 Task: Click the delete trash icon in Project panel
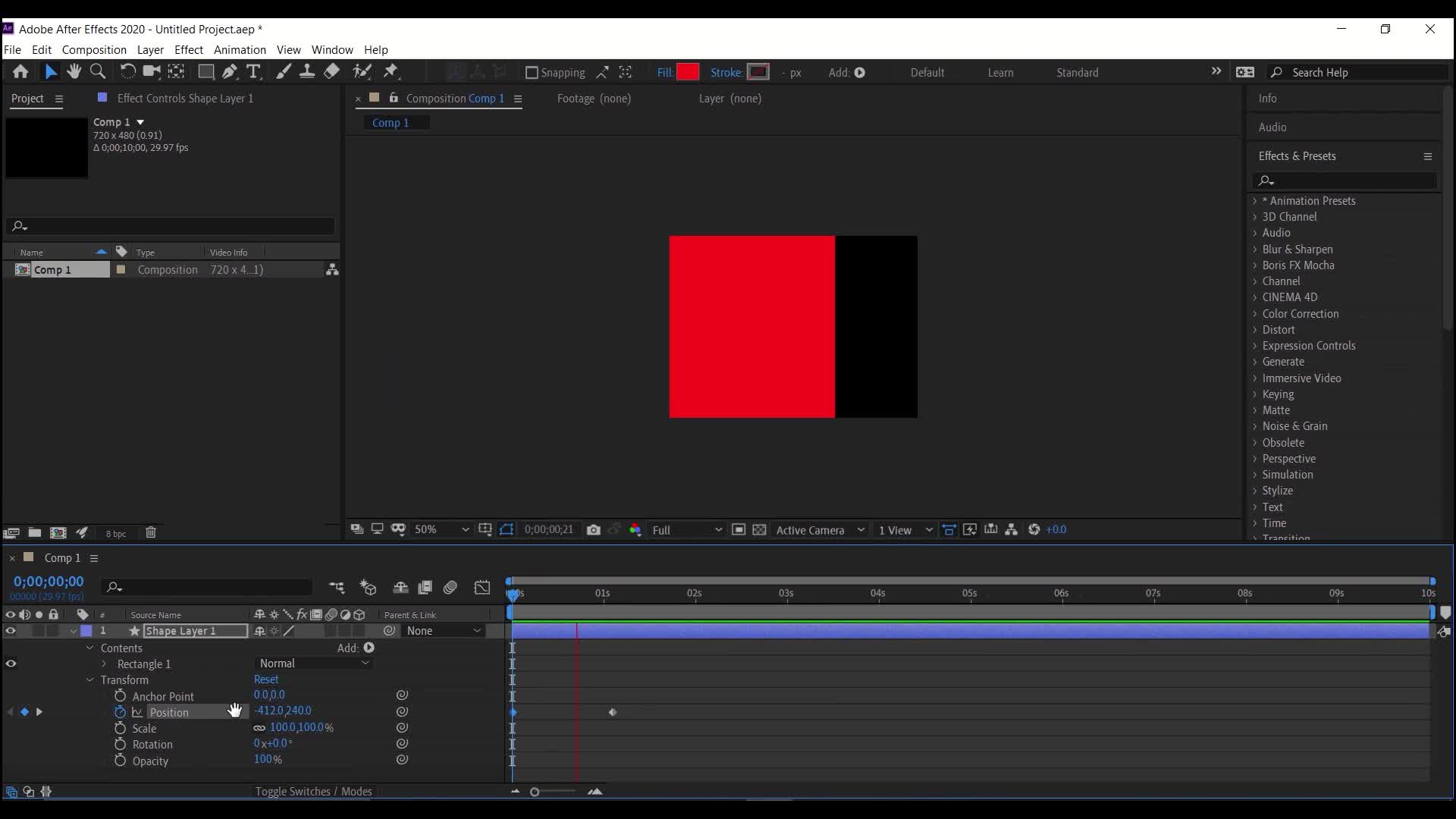click(x=151, y=533)
